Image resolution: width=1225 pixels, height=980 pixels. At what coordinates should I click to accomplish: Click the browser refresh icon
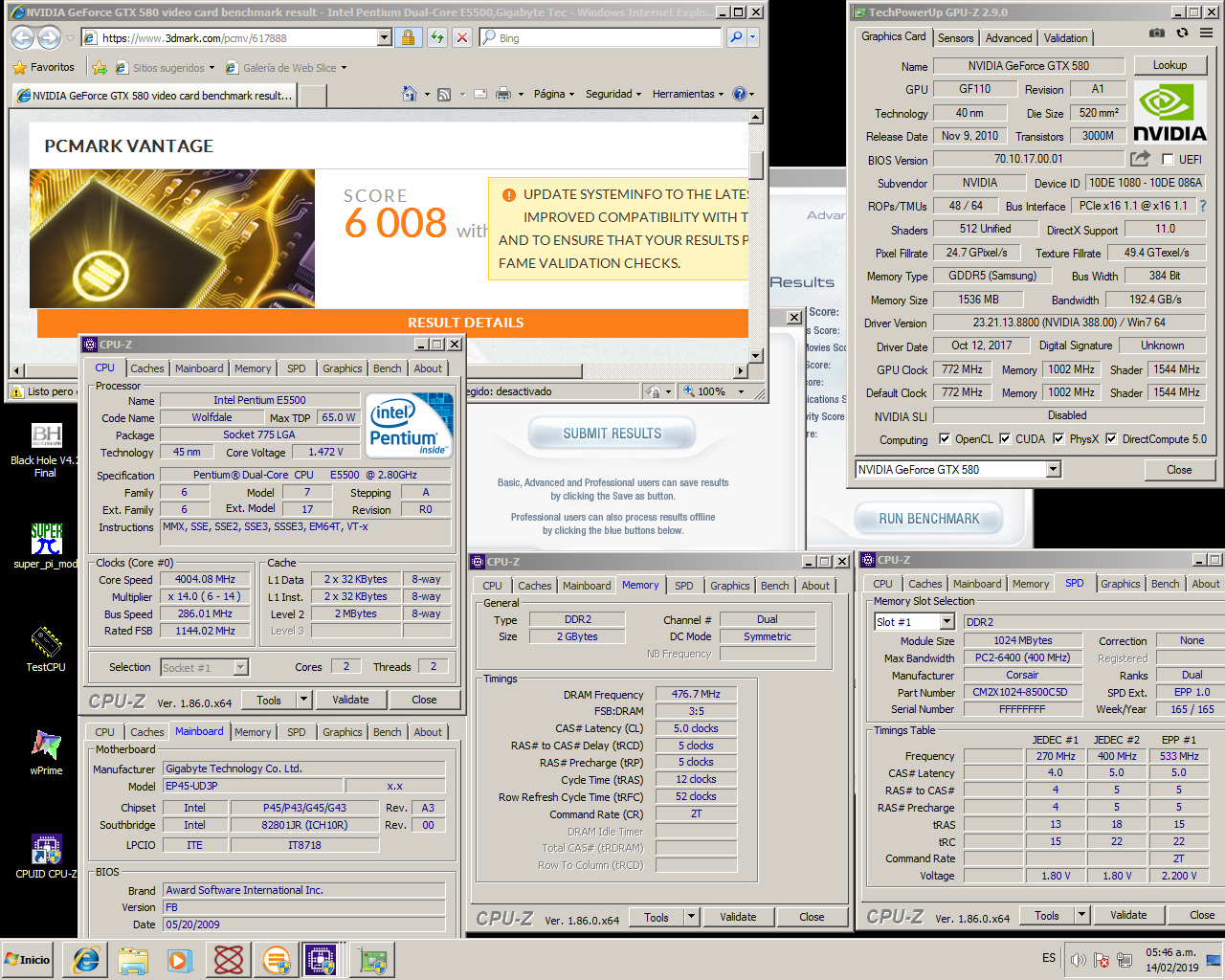(x=437, y=37)
